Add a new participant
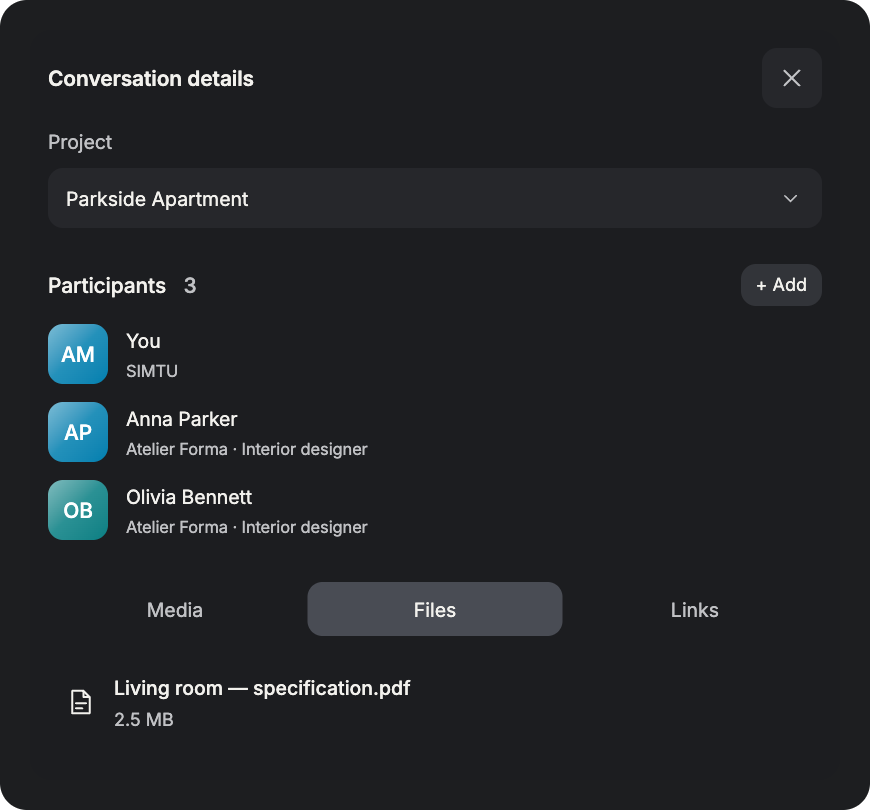 tap(781, 285)
